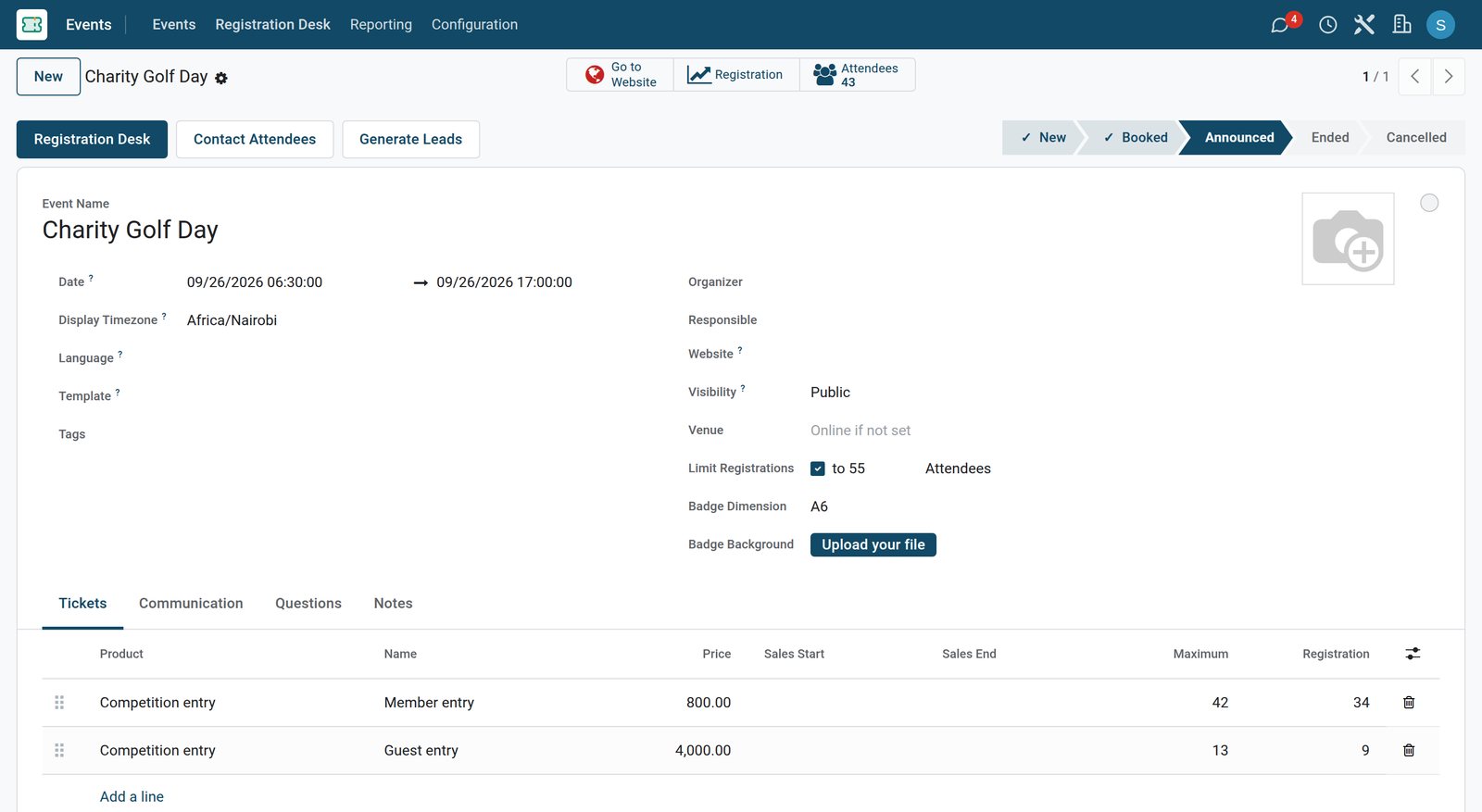Open the debug tools wrench icon
This screenshot has width=1482, height=812.
click(x=1363, y=25)
